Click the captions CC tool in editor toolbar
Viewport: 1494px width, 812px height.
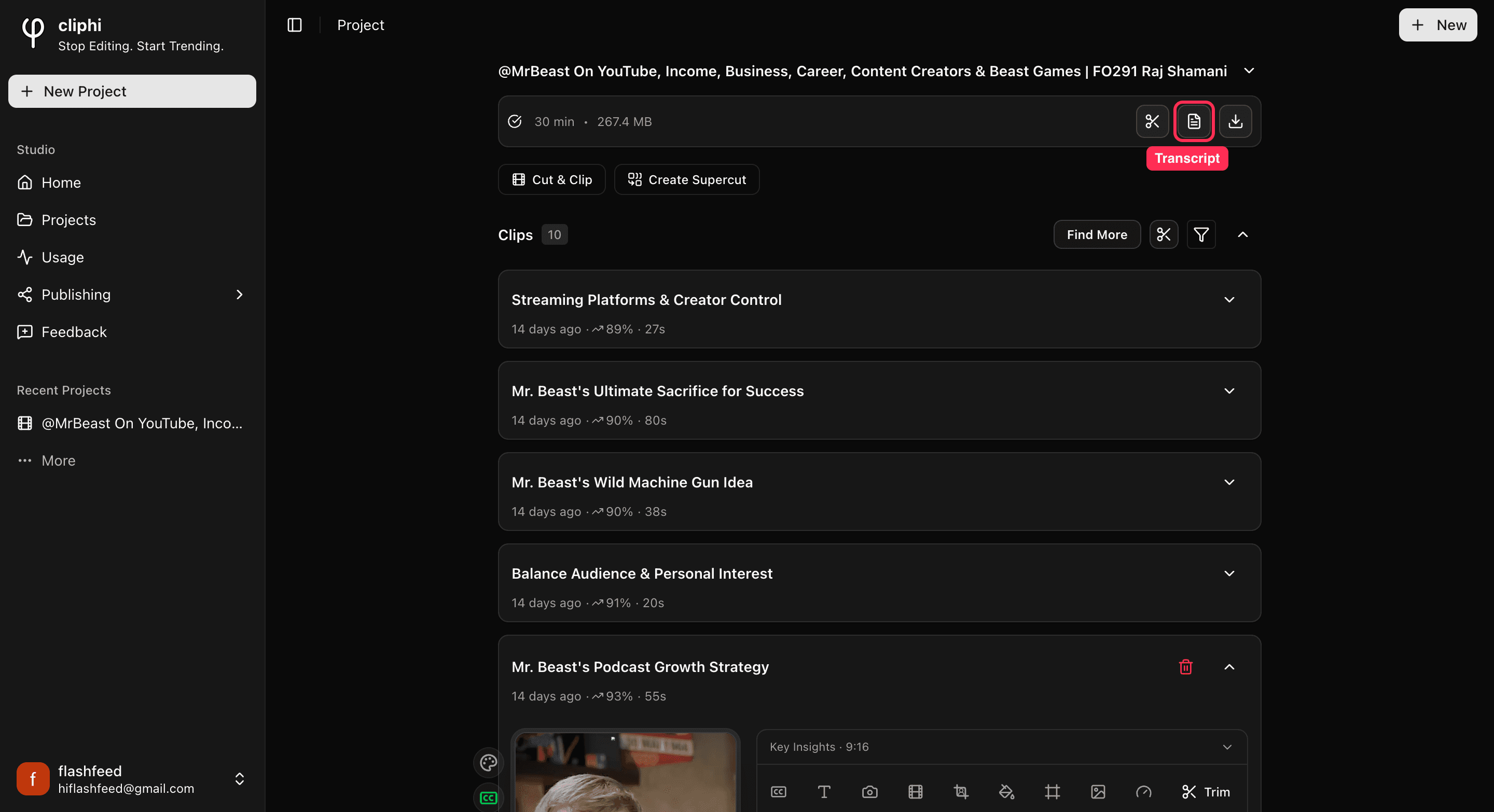778,792
